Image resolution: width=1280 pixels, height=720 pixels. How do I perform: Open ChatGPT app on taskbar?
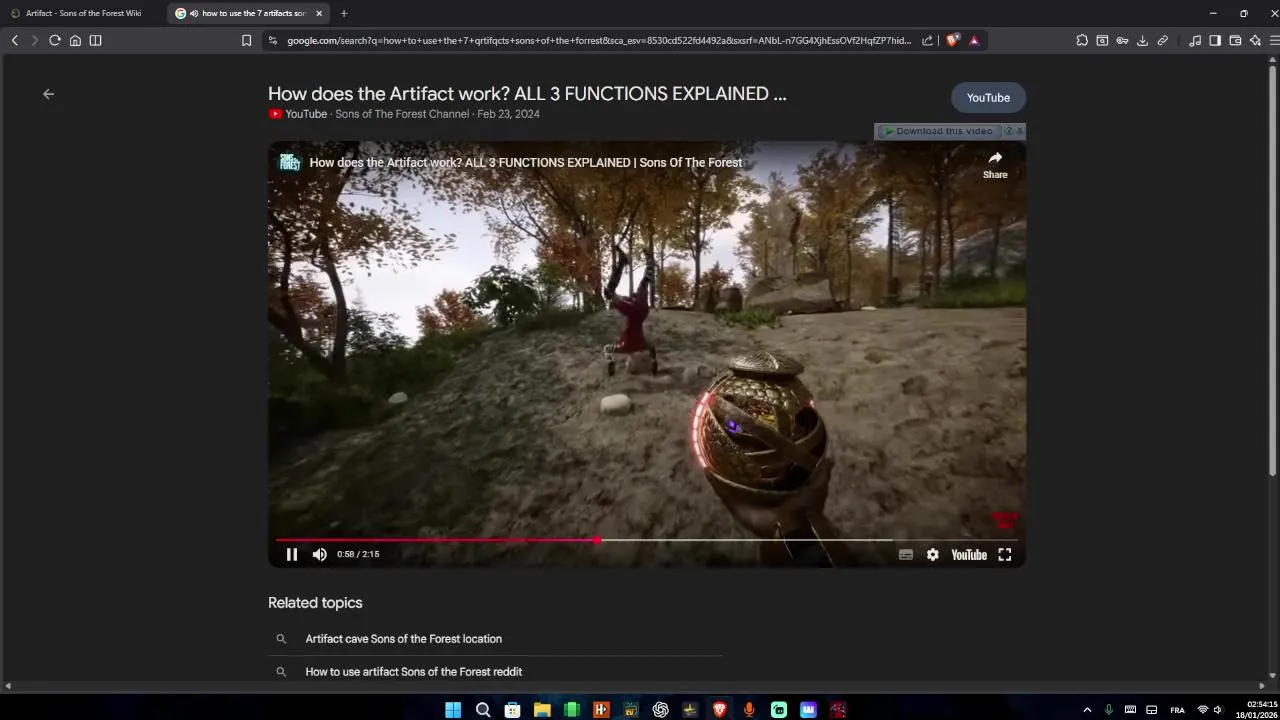660,710
